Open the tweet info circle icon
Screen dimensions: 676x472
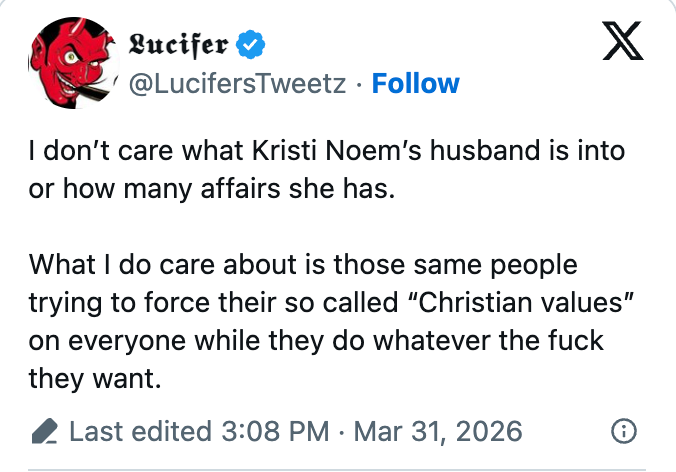tap(623, 432)
